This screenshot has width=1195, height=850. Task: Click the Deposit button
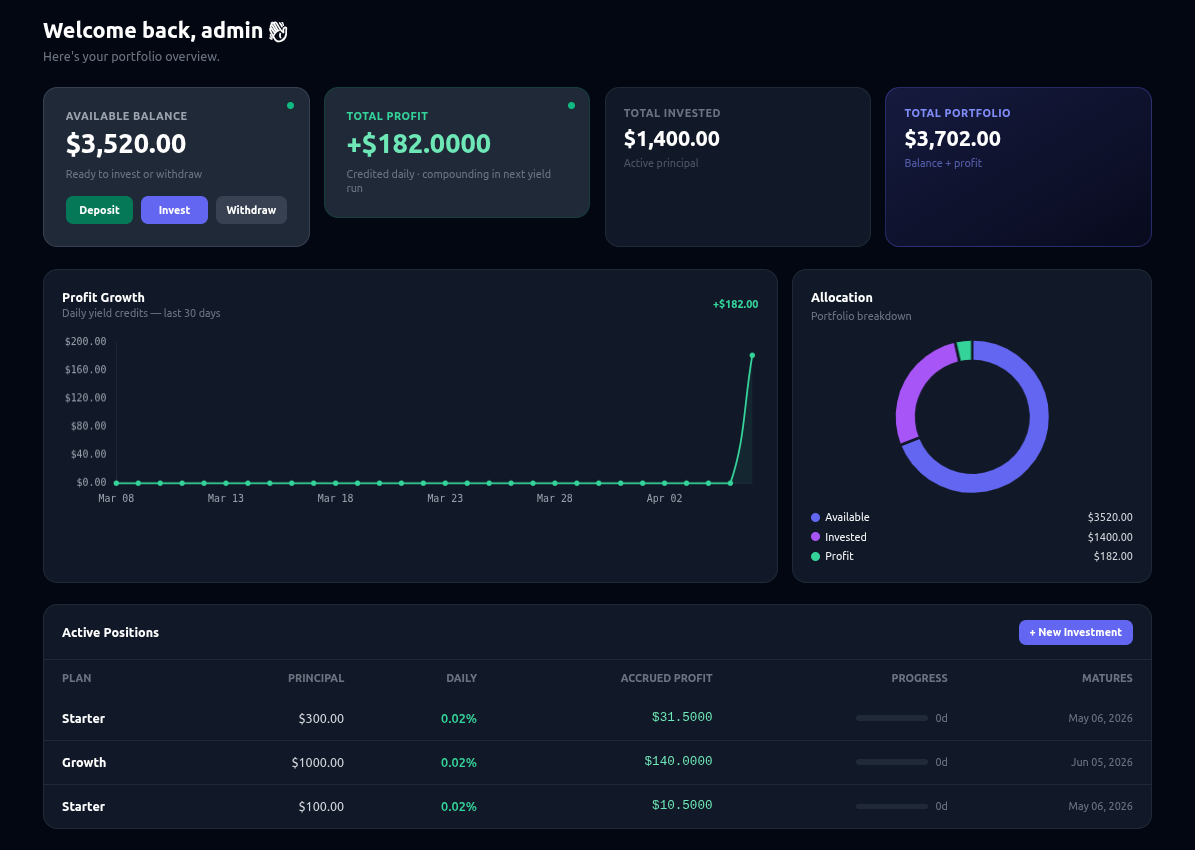point(99,210)
